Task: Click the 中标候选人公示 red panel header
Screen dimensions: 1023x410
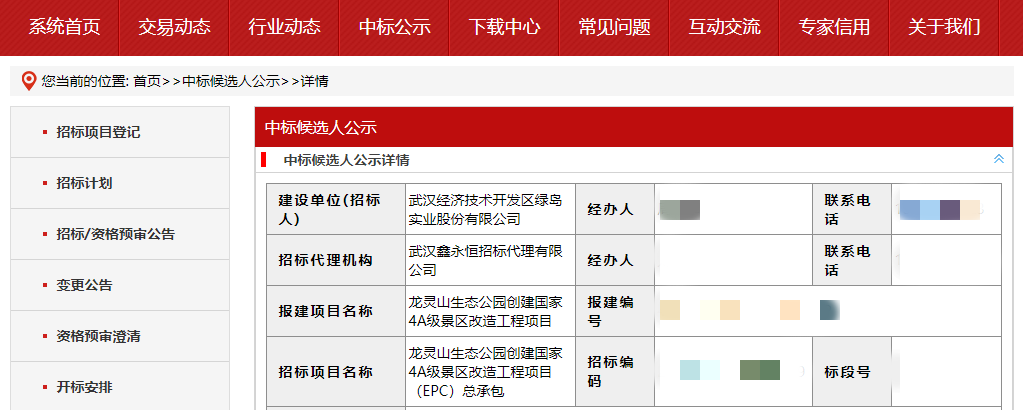Action: click(x=320, y=127)
